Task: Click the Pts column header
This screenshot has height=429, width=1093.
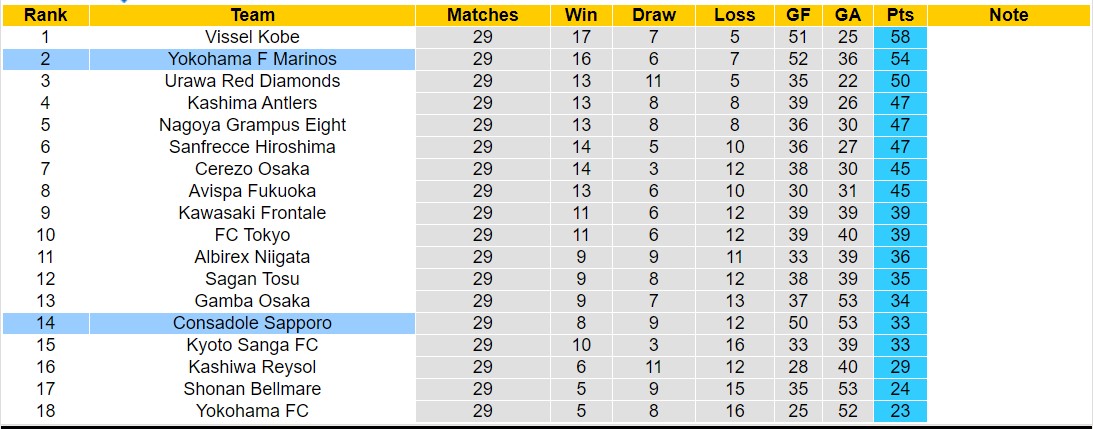Action: (x=900, y=15)
